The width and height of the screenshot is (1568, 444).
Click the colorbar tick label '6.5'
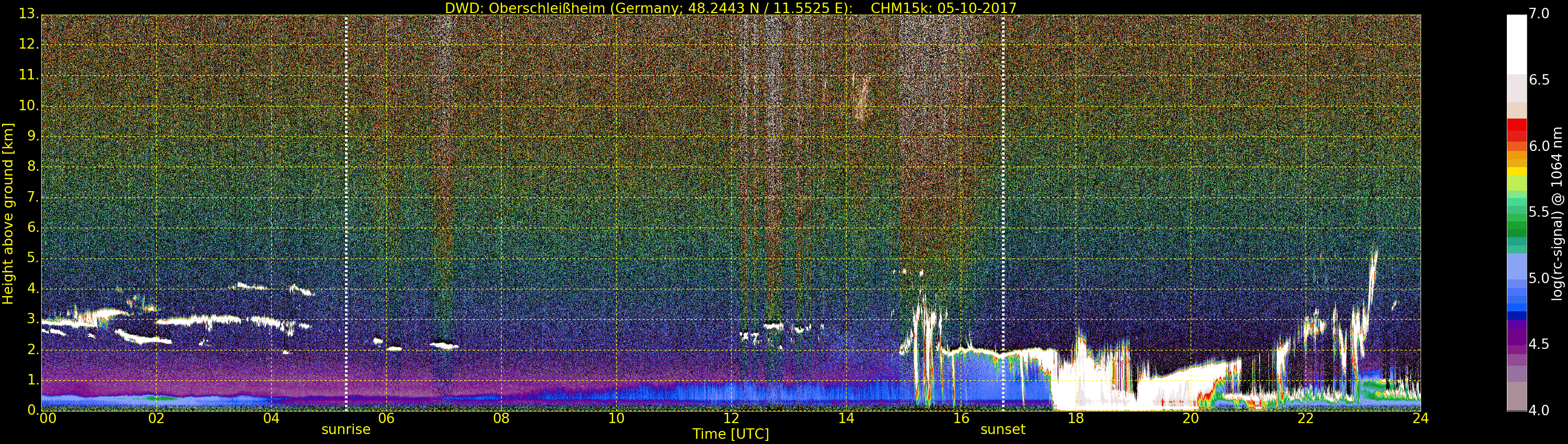1539,80
